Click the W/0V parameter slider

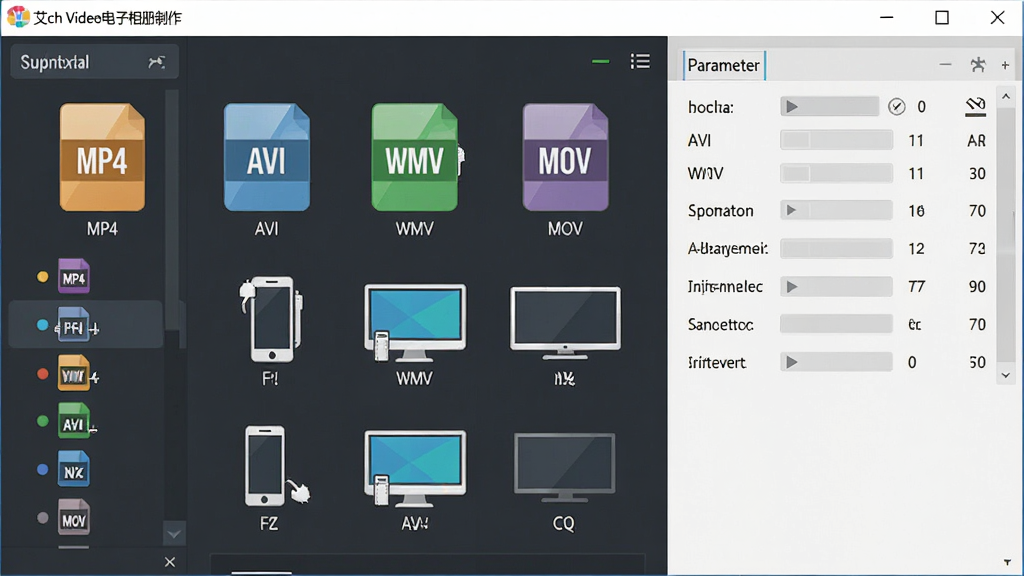[836, 173]
